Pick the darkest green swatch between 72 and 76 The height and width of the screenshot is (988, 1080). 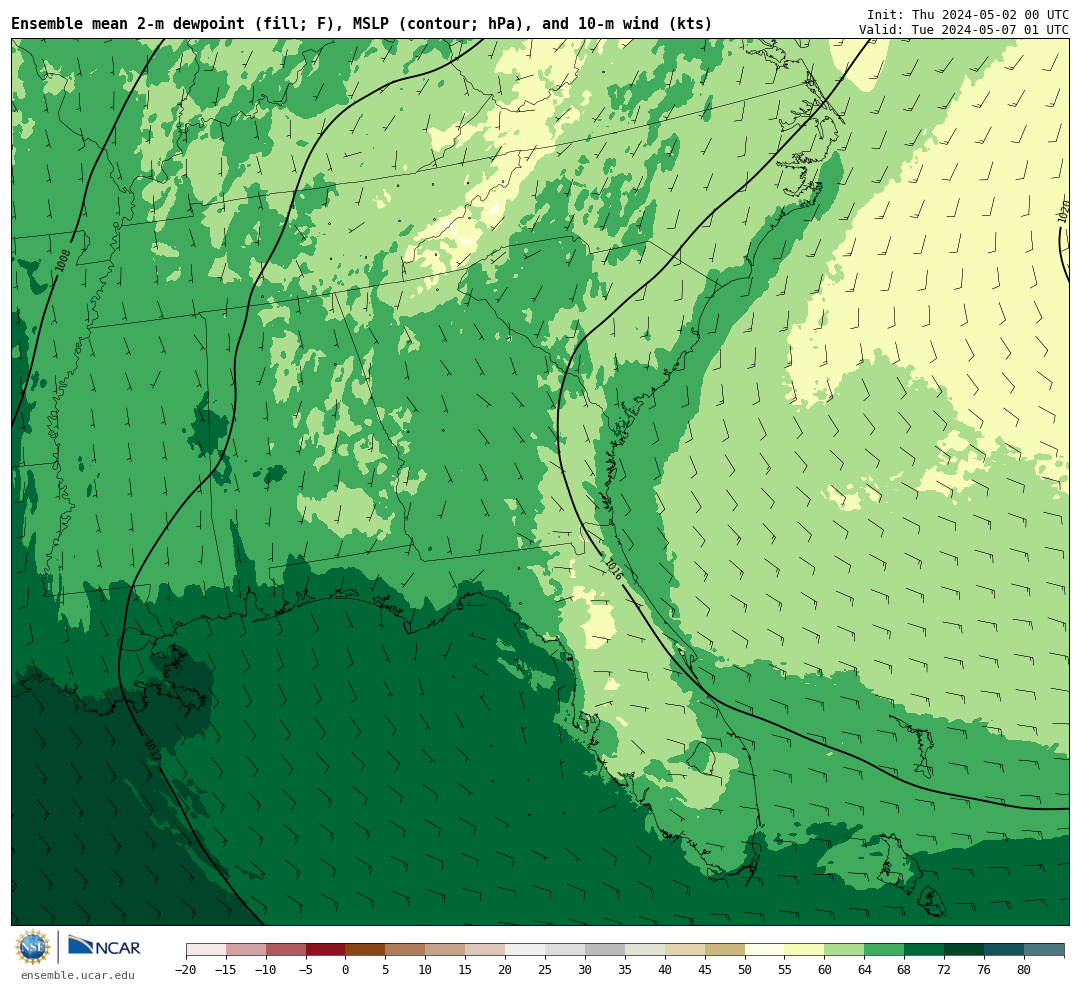(965, 950)
